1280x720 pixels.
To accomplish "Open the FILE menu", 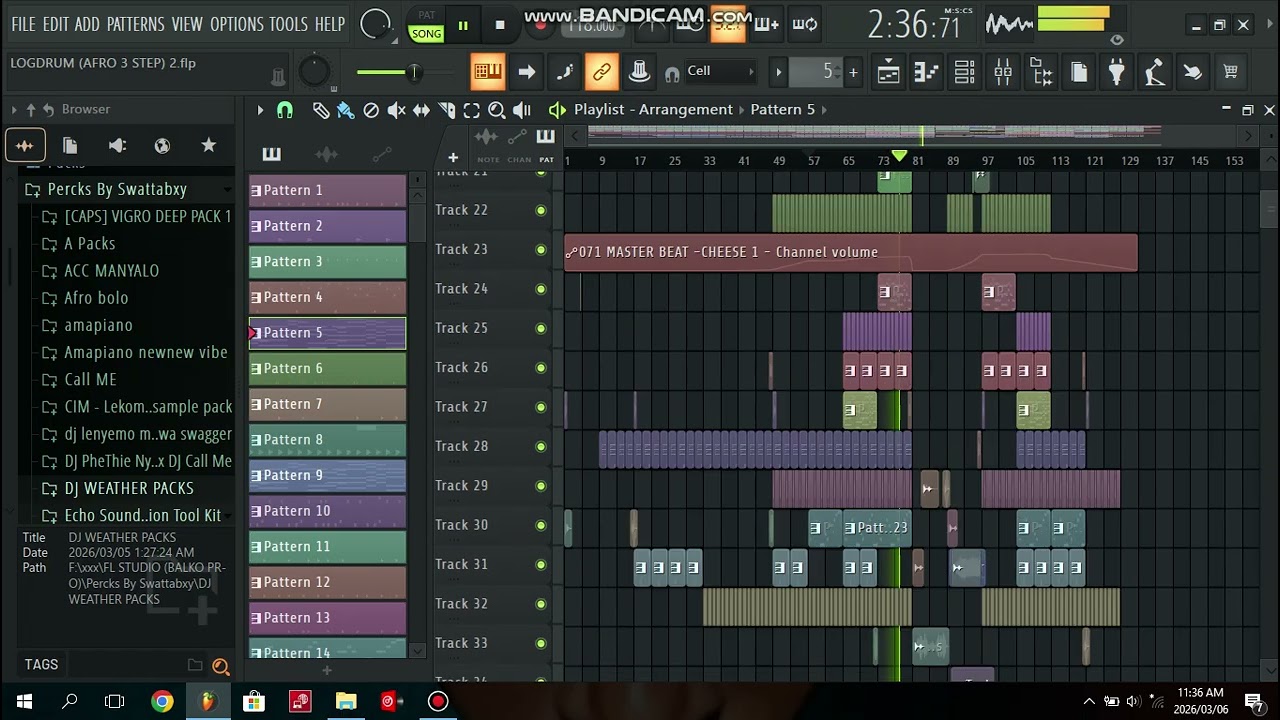I will pos(23,24).
